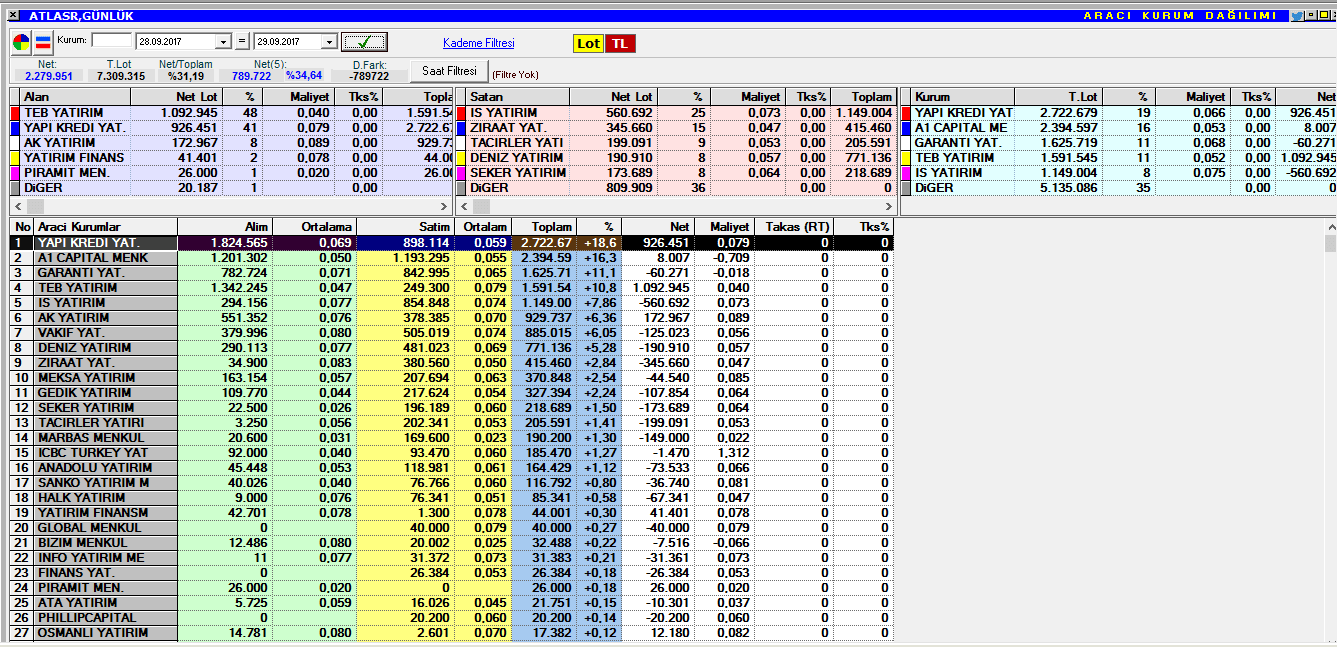Sort by the Alim column header

(x=225, y=227)
